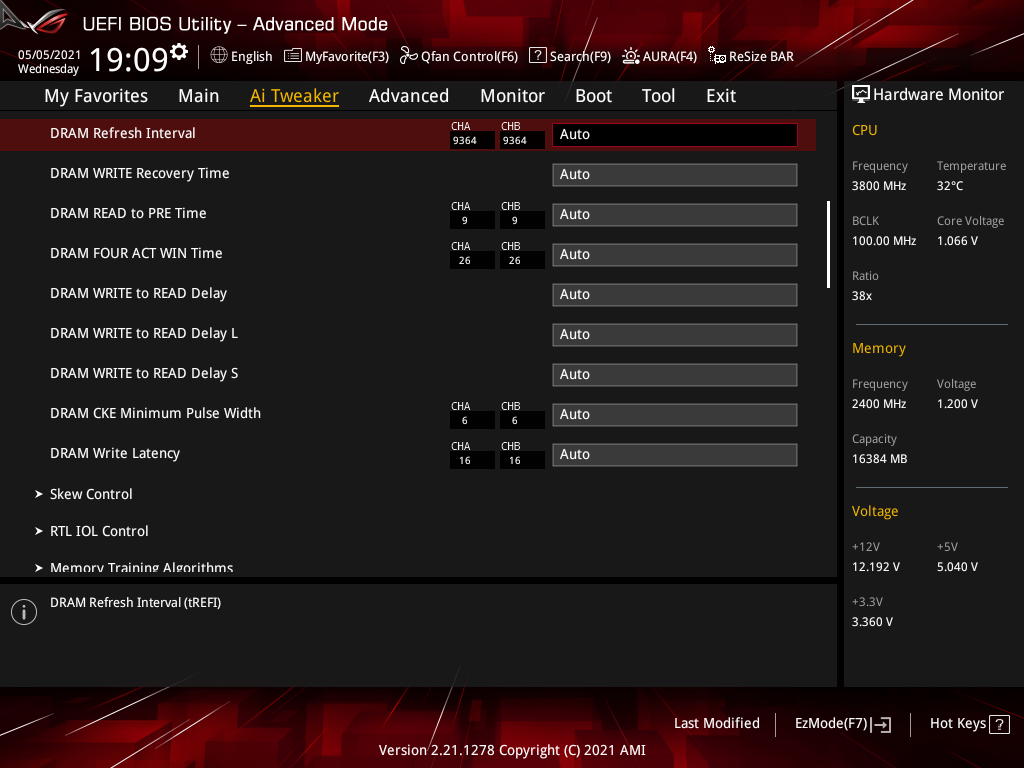The image size is (1024, 768).
Task: Select the Ai Tweaker tab
Action: coord(294,96)
